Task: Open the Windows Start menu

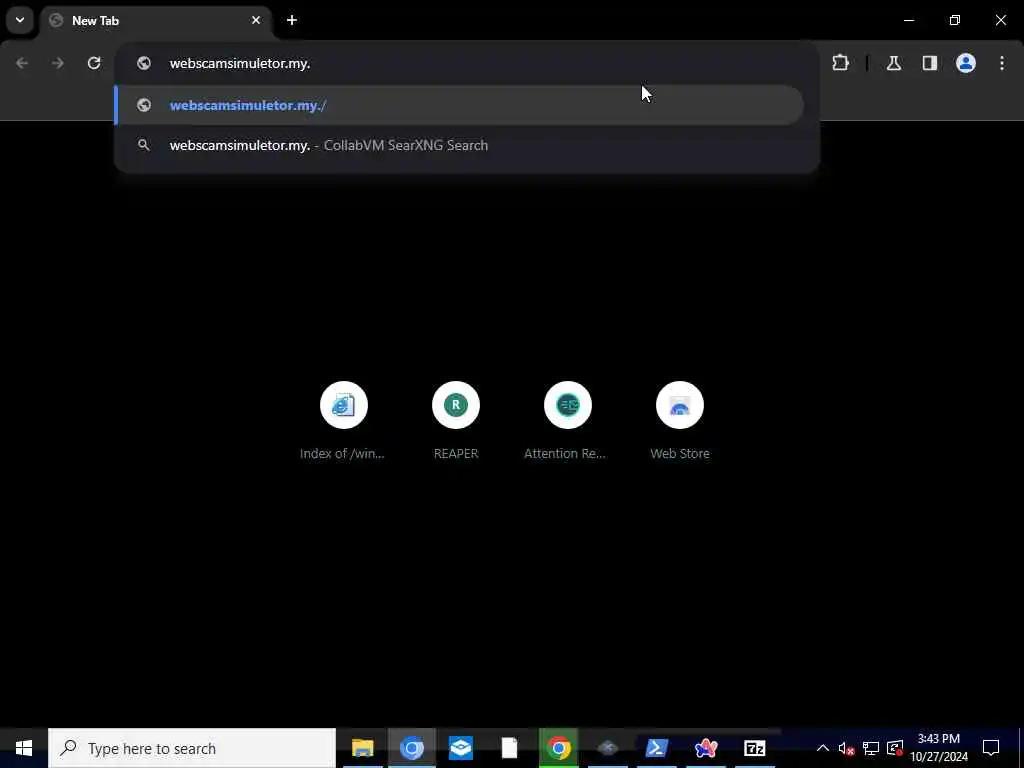Action: 24,748
